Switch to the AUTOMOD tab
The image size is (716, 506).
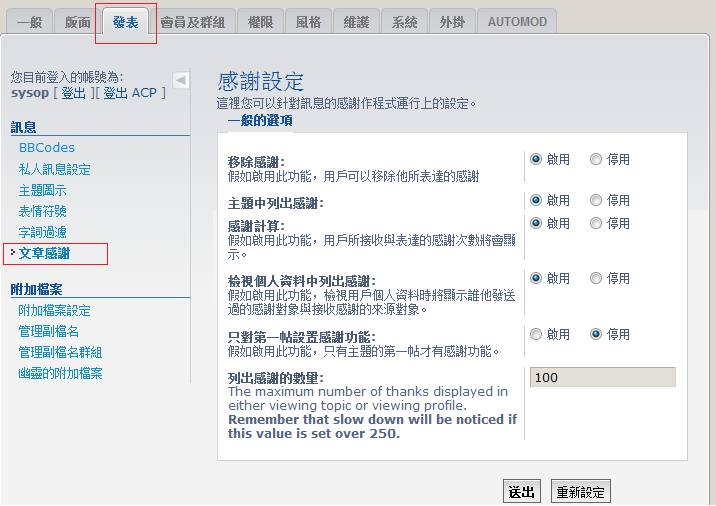pos(517,22)
